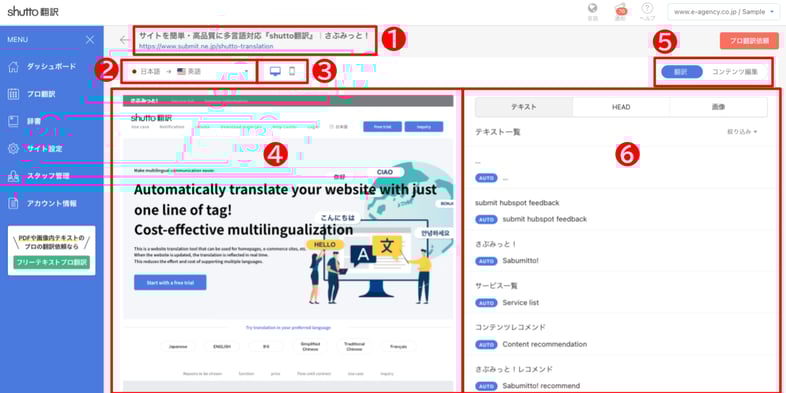786x393 pixels.
Task: Close the MENU sidebar with X
Action: pos(90,40)
